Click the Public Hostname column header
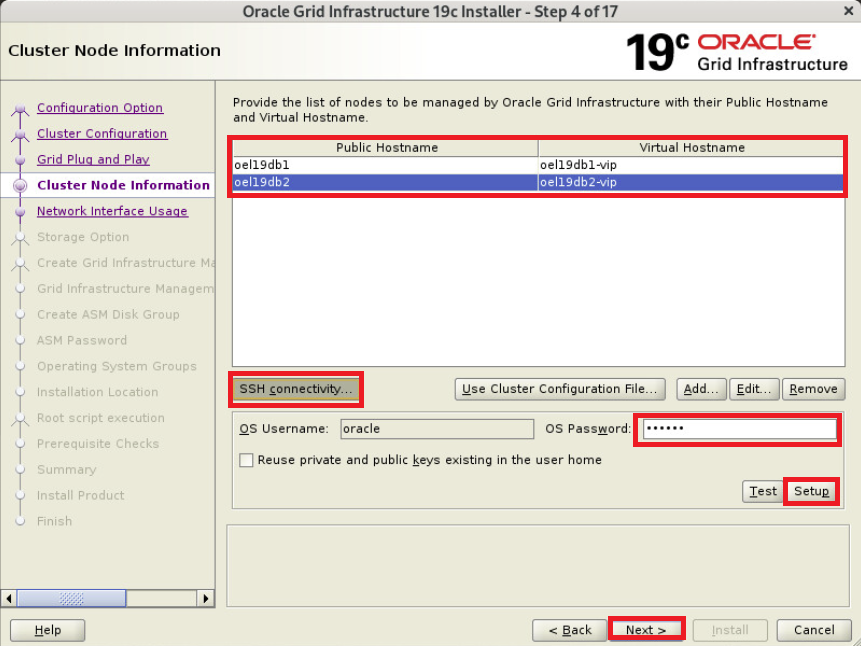Image resolution: width=861 pixels, height=646 pixels. click(x=385, y=148)
